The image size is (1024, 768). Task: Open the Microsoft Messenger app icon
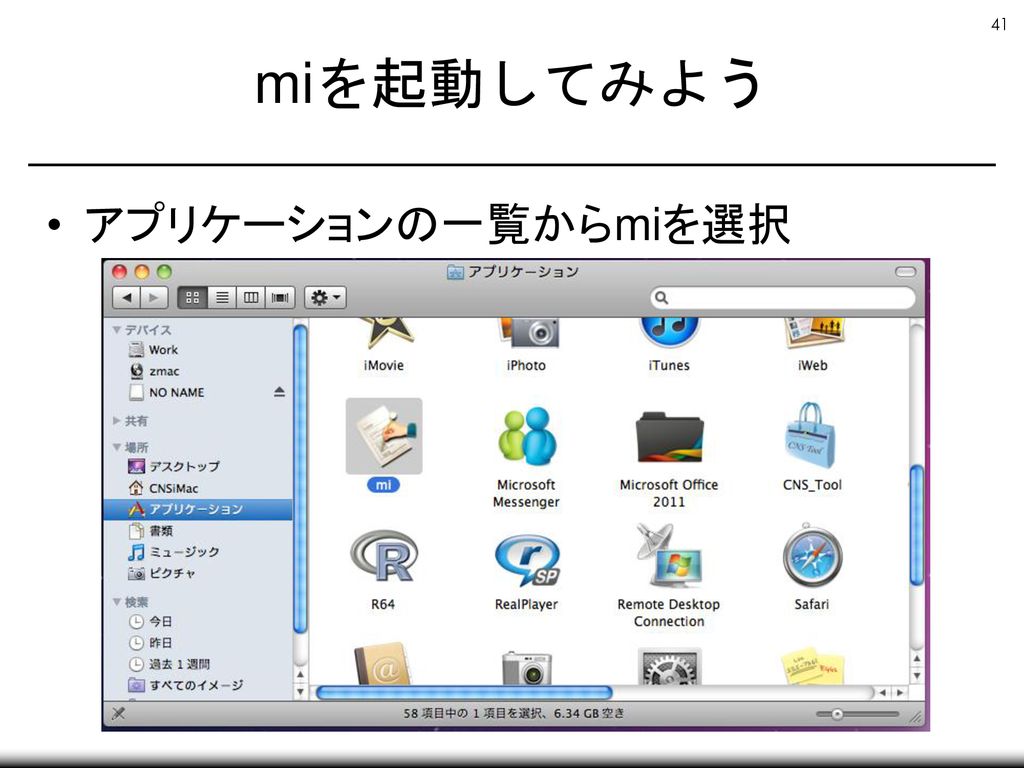(526, 436)
